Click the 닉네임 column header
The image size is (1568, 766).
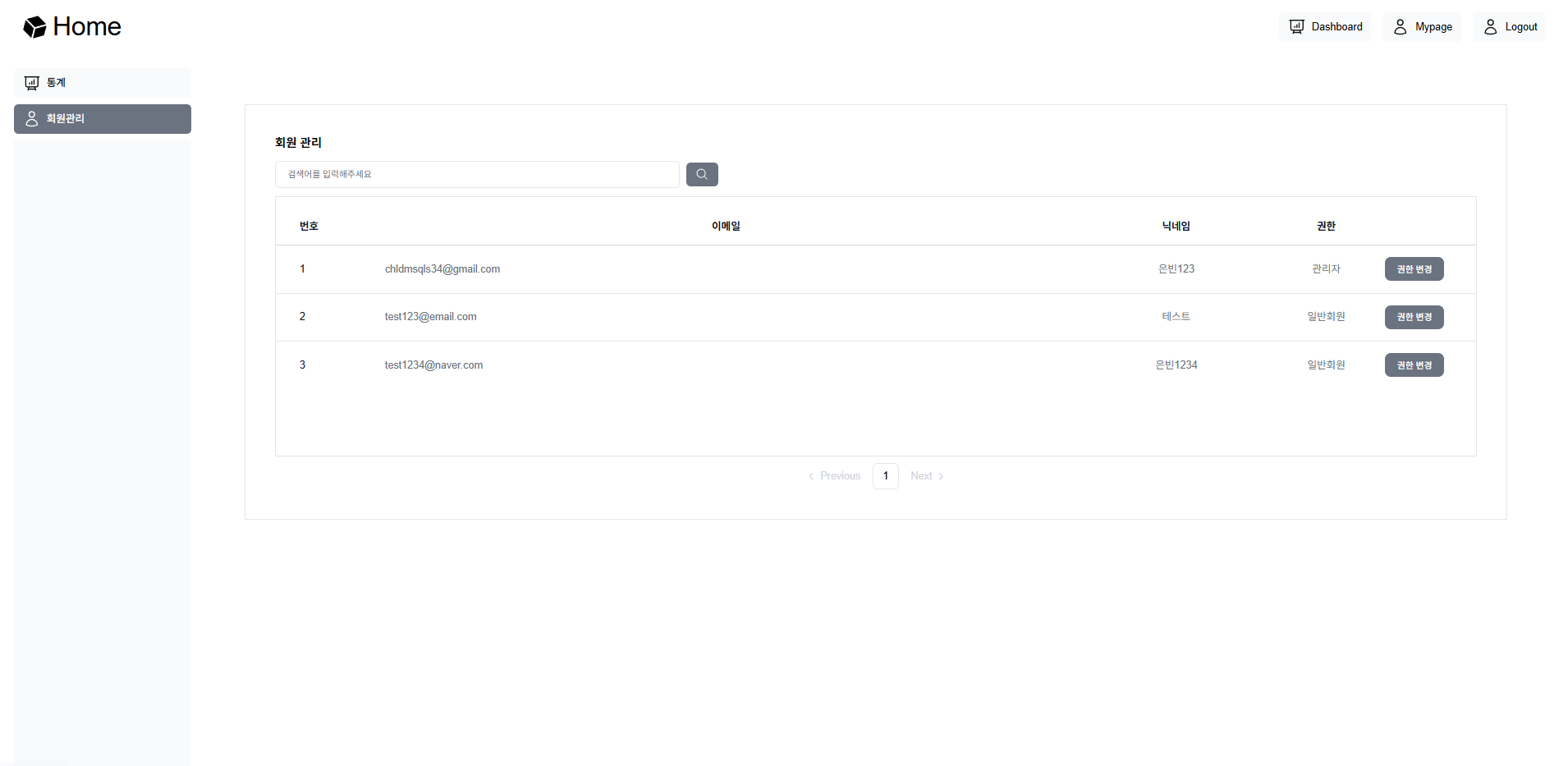1176,226
